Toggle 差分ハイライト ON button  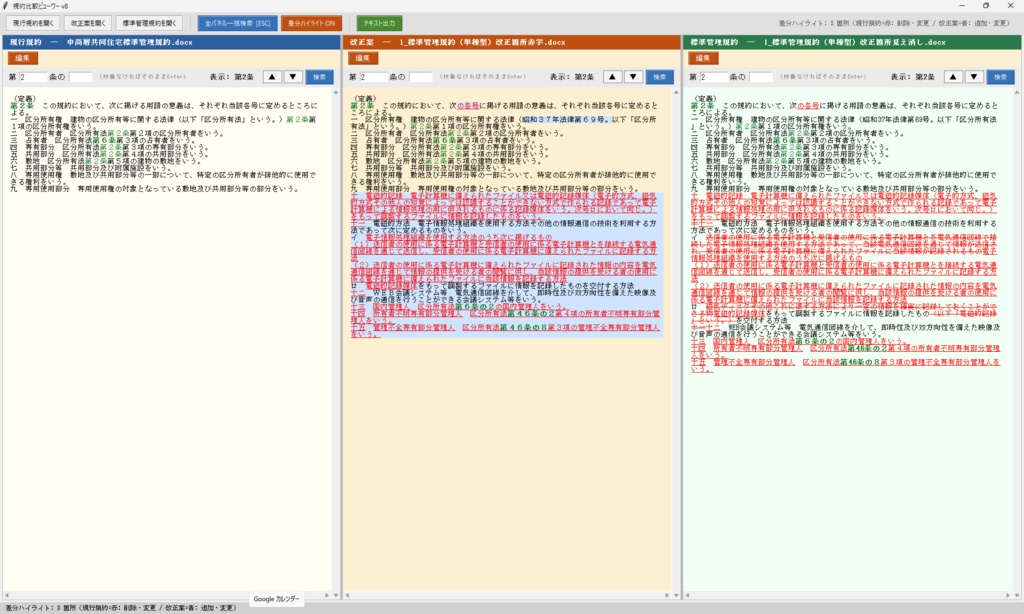tap(312, 23)
